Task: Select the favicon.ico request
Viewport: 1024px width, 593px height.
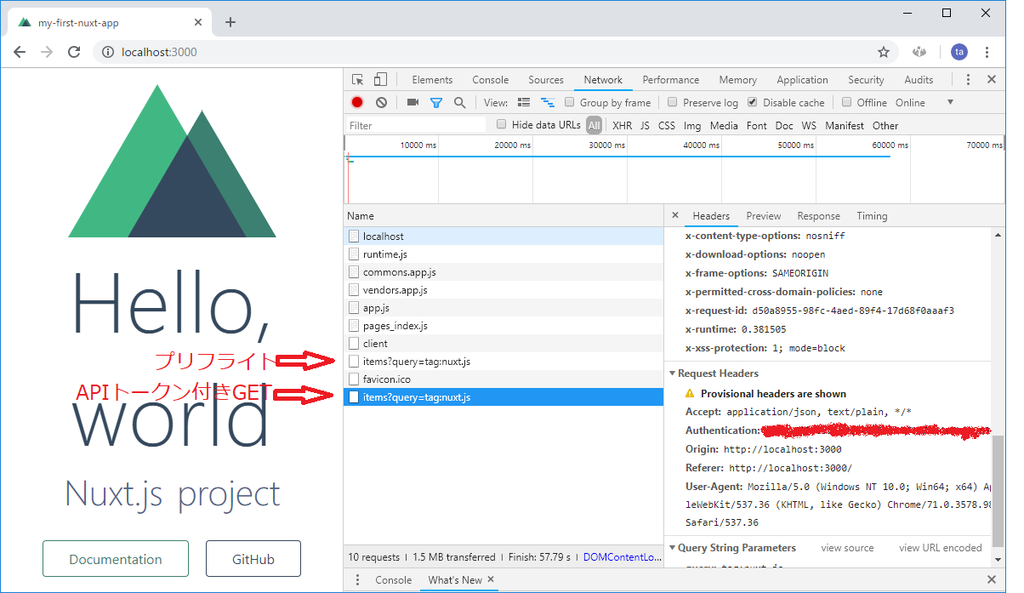Action: click(504, 379)
